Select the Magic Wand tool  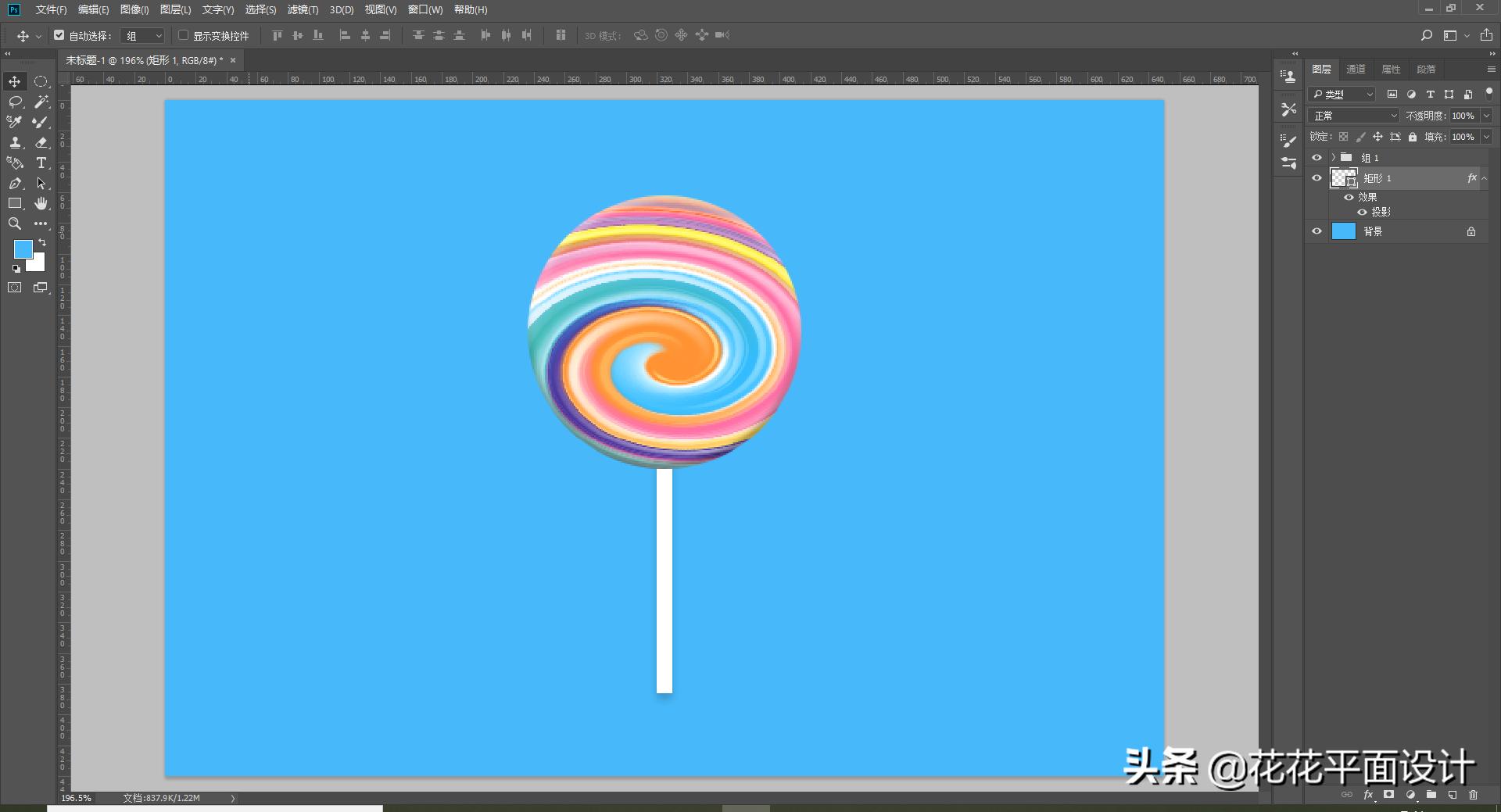click(41, 102)
